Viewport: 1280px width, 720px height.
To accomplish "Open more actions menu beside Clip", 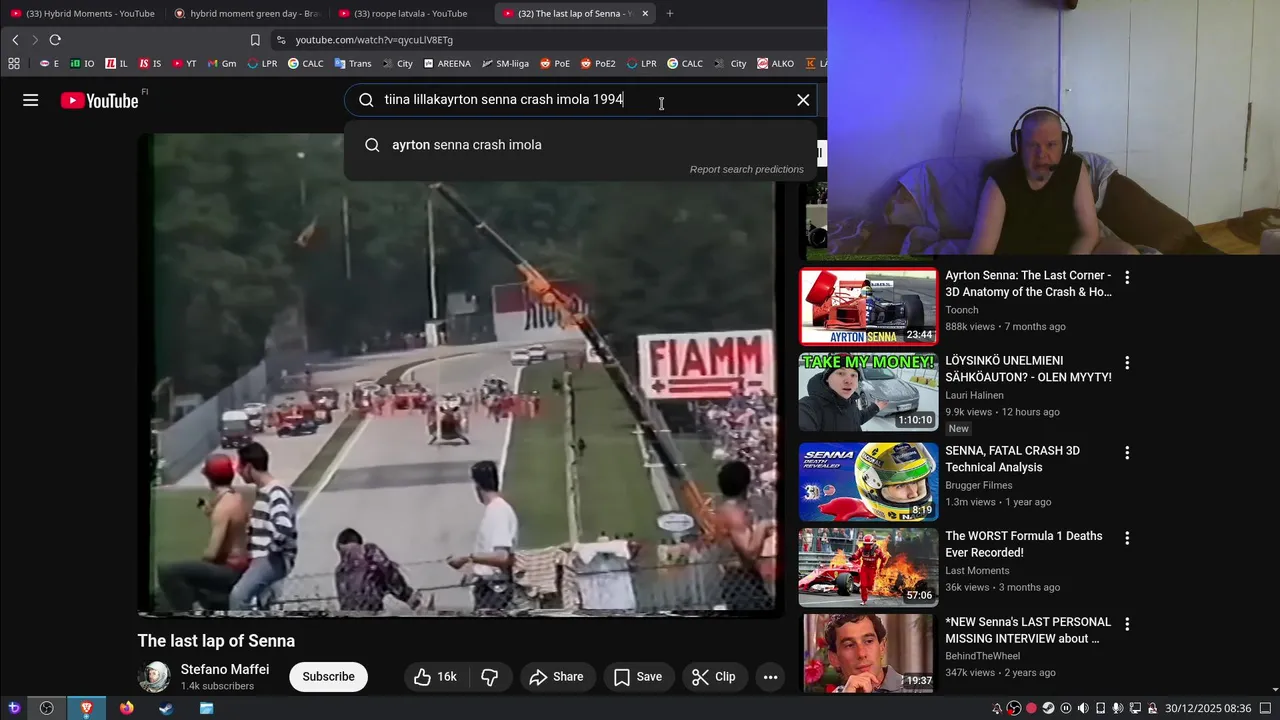I will [770, 677].
